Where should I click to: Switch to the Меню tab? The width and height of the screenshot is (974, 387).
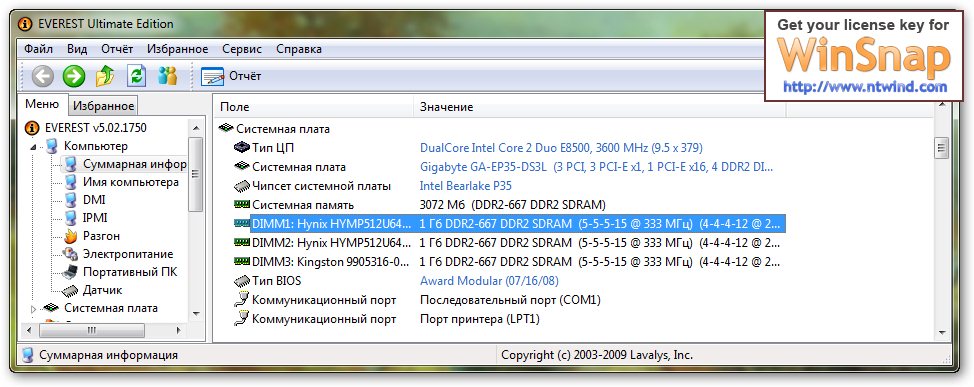coord(42,104)
